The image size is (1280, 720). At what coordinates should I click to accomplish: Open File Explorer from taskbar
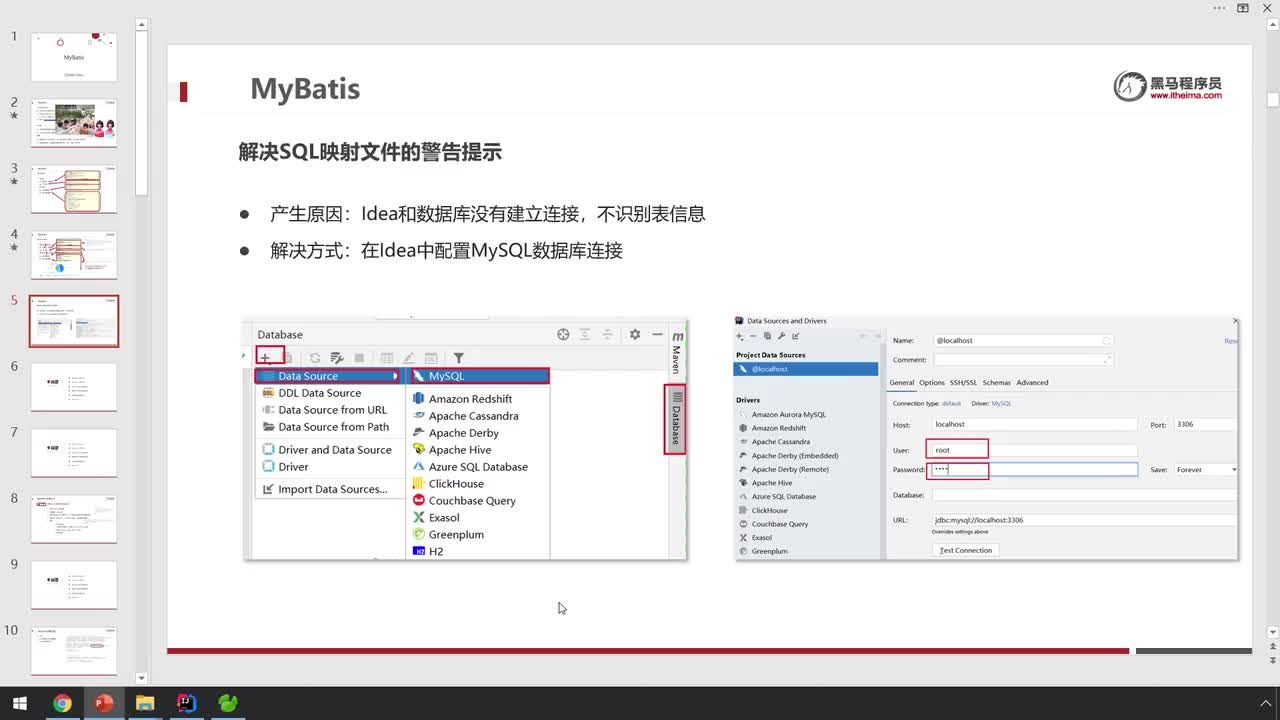click(x=145, y=703)
